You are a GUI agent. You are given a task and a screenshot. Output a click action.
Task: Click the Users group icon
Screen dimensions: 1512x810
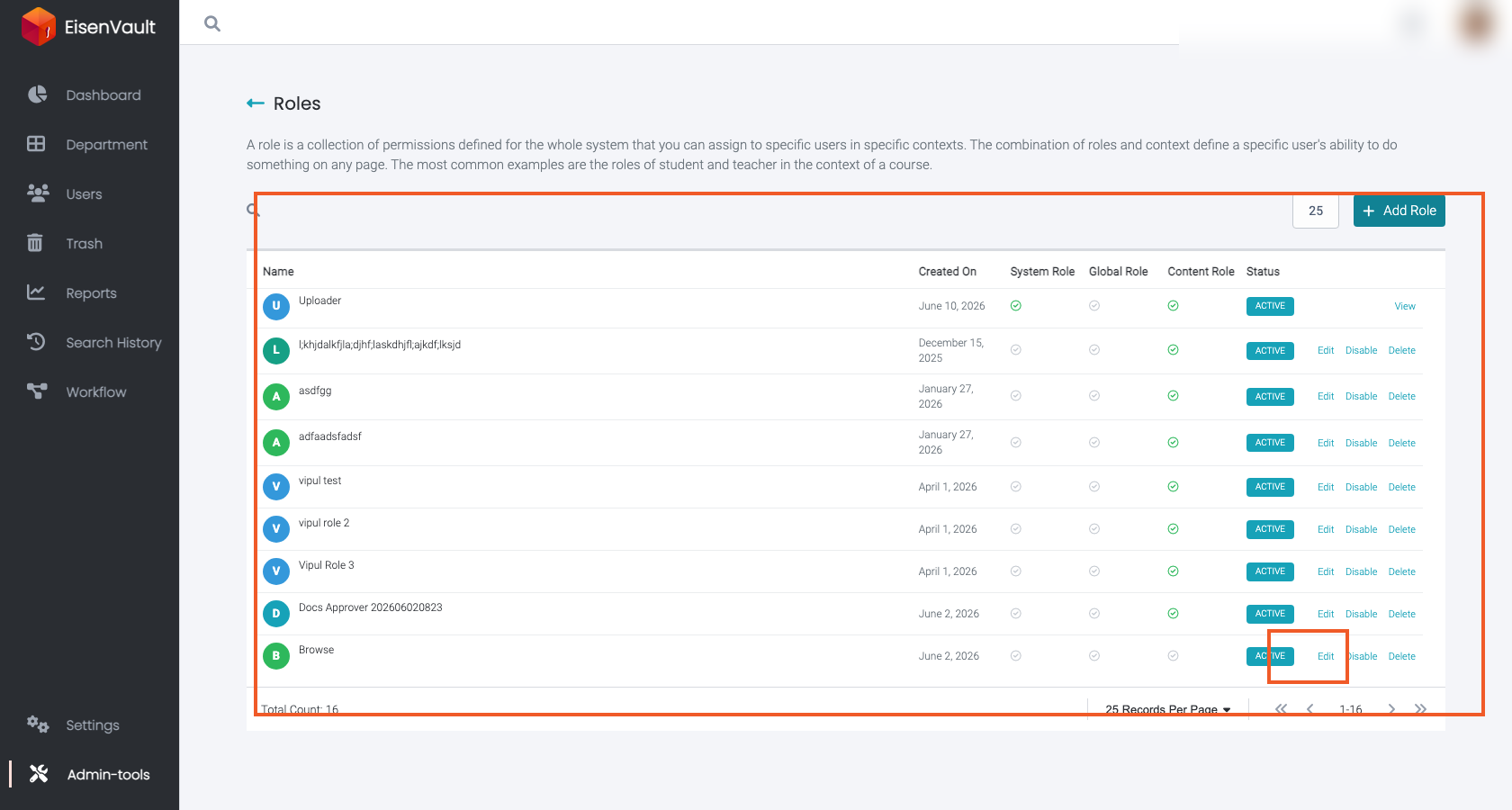(x=38, y=193)
